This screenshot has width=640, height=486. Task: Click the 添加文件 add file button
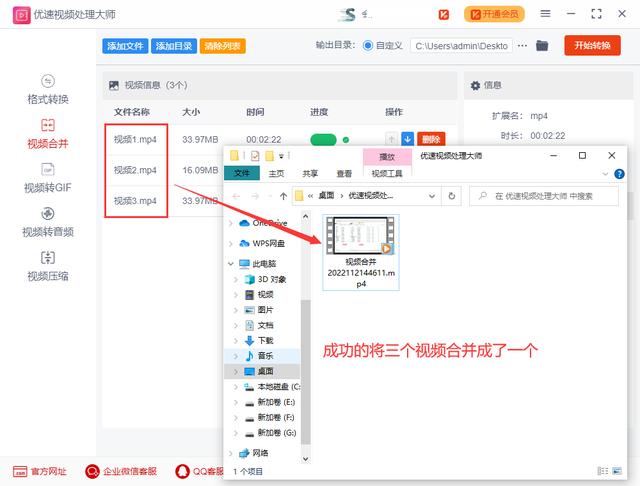coord(125,46)
